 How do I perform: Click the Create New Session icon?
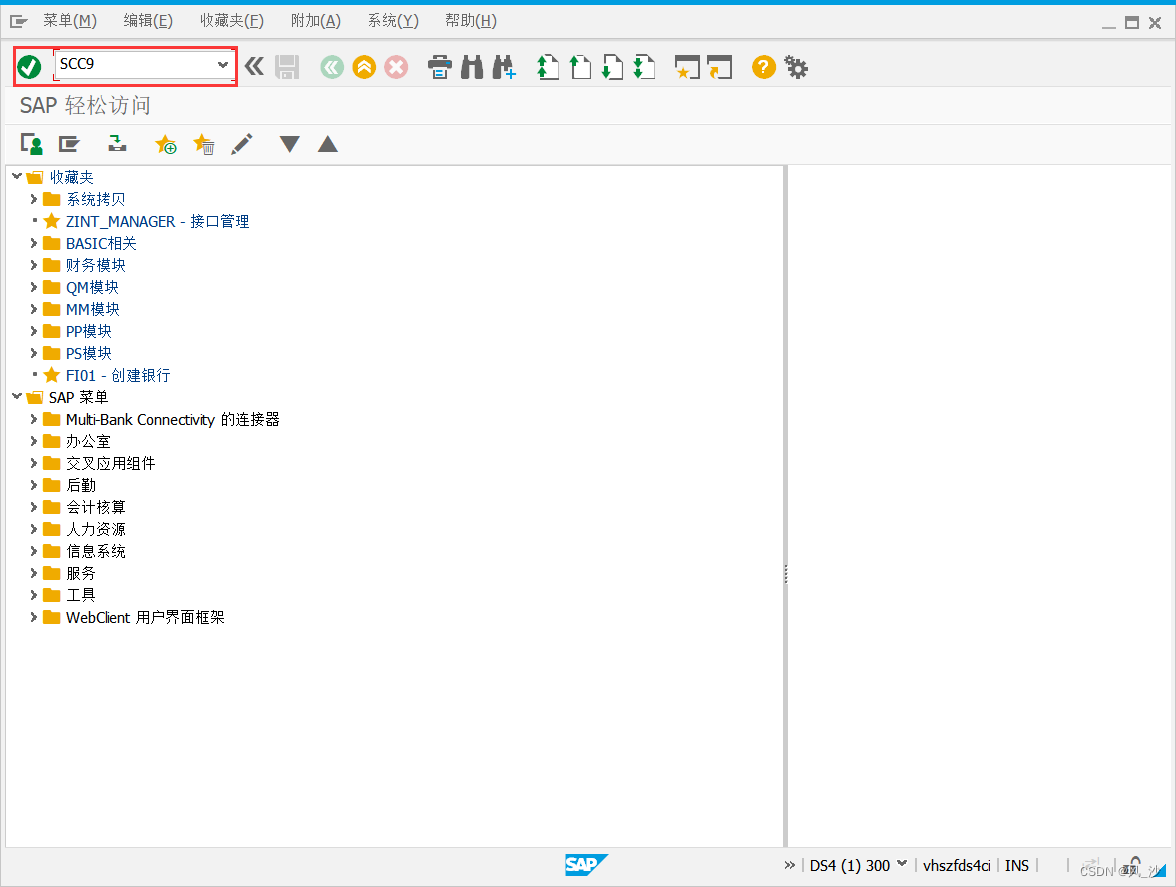pyautogui.click(x=687, y=67)
